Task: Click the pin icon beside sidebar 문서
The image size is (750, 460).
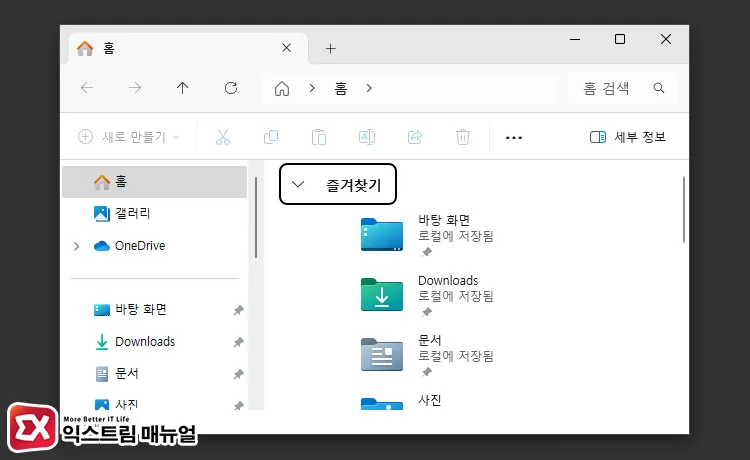Action: tap(238, 374)
